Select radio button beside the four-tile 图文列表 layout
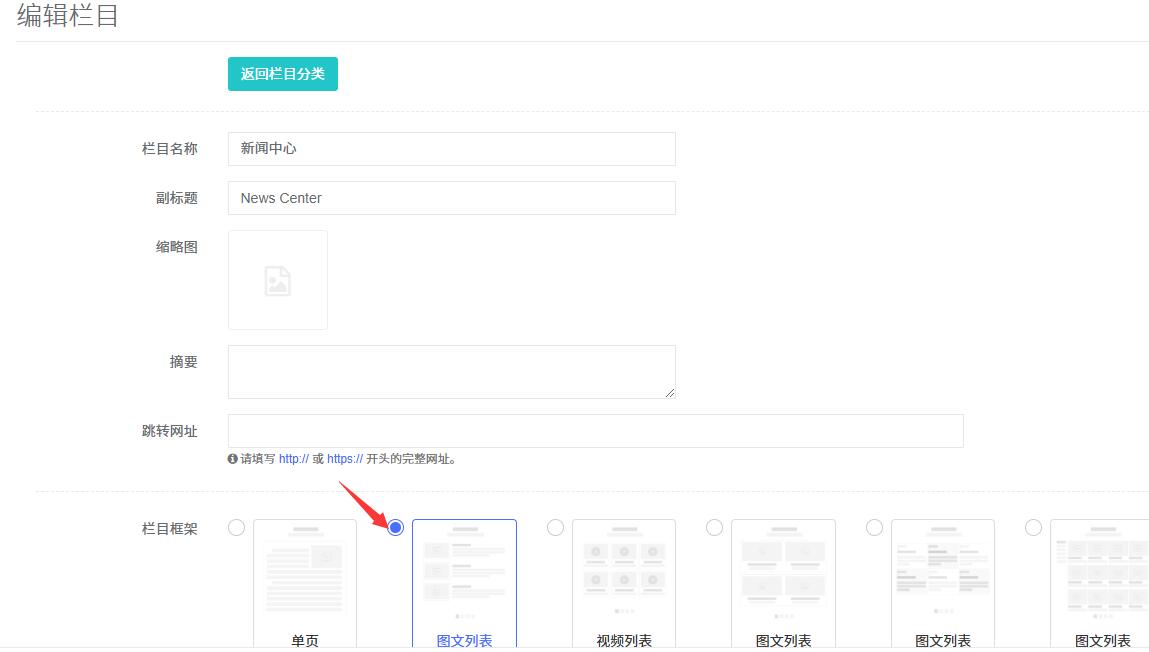The image size is (1149, 652). (714, 528)
